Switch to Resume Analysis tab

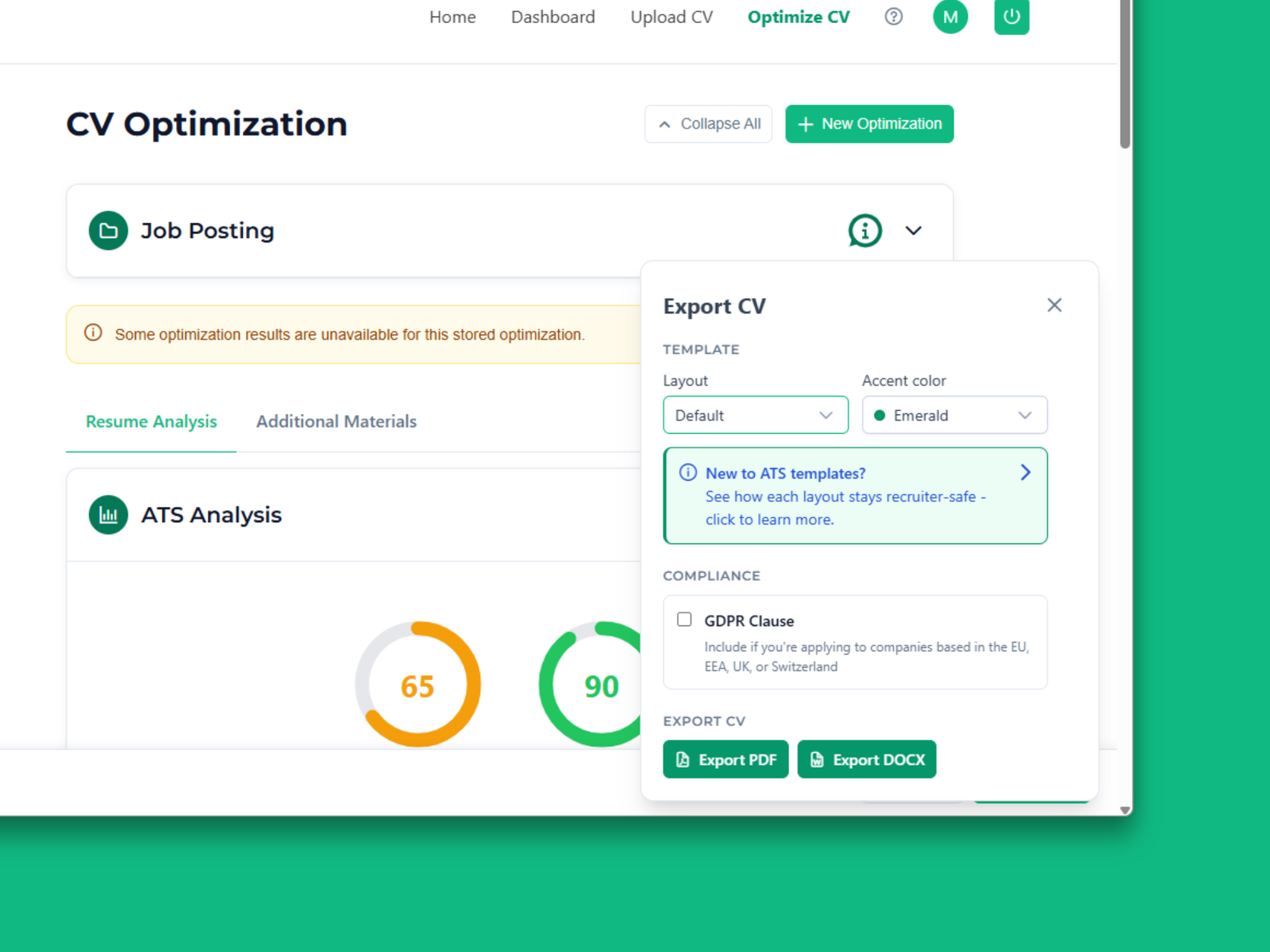[151, 422]
